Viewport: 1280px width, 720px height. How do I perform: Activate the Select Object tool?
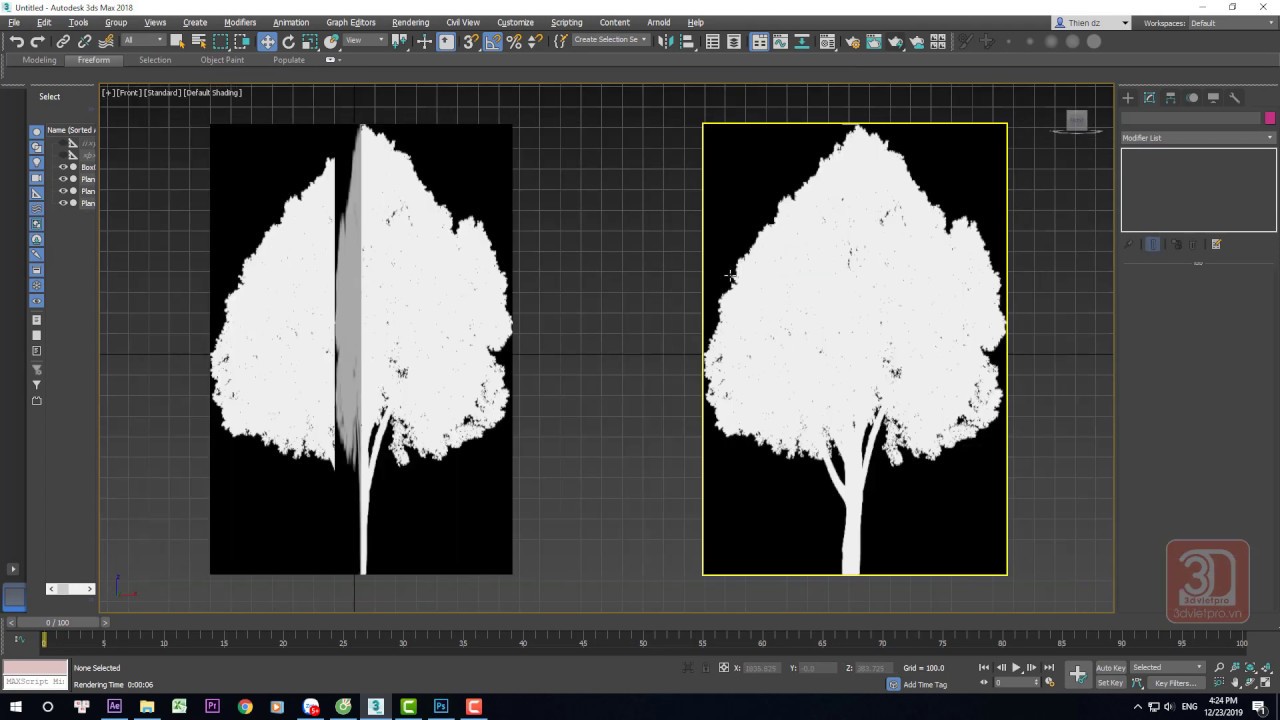[x=177, y=41]
